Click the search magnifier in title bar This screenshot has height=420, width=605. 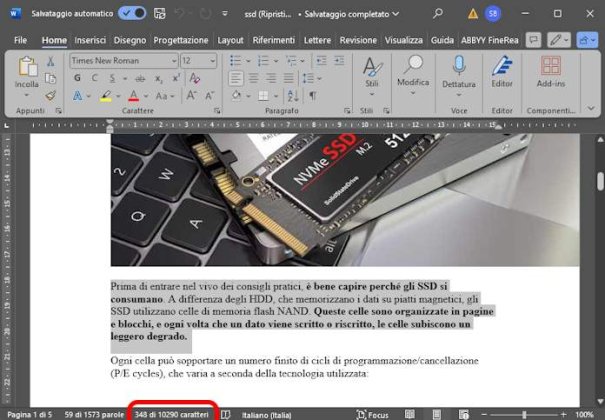tap(438, 13)
